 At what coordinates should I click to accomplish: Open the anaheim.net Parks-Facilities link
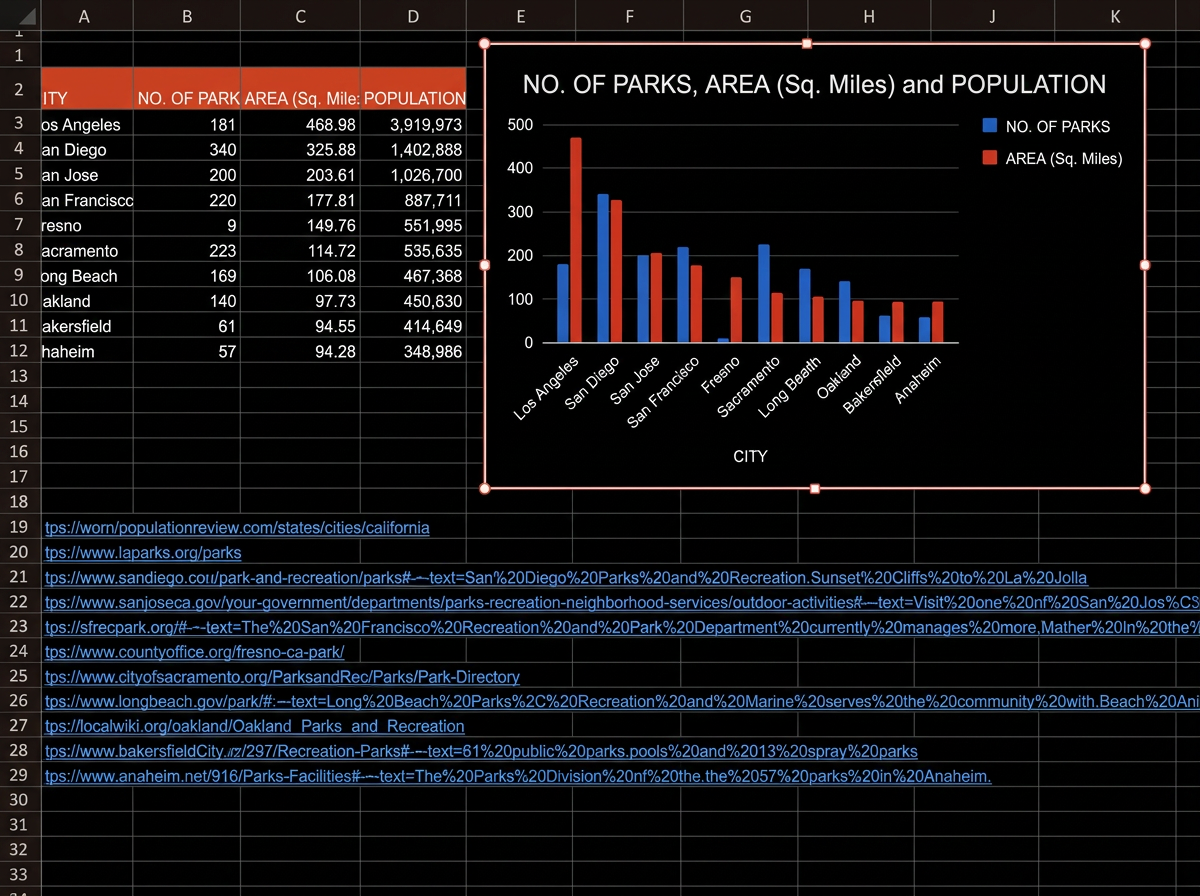tap(518, 777)
